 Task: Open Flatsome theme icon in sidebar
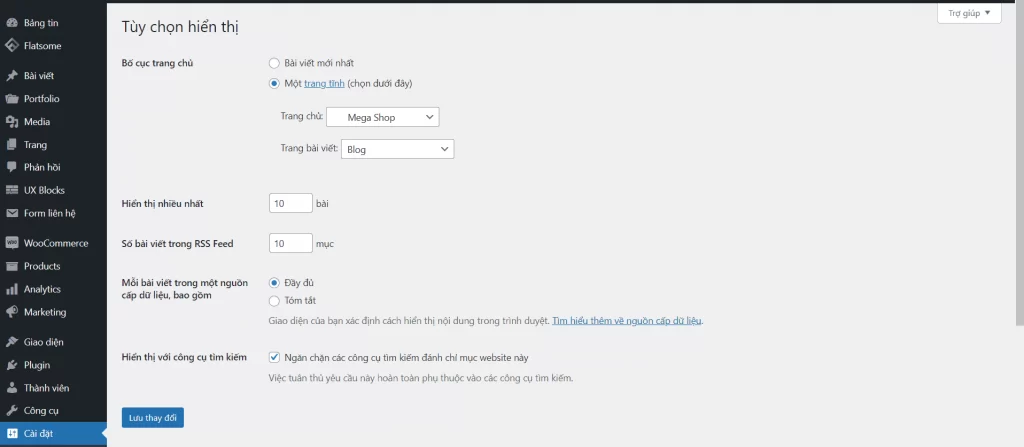point(11,45)
